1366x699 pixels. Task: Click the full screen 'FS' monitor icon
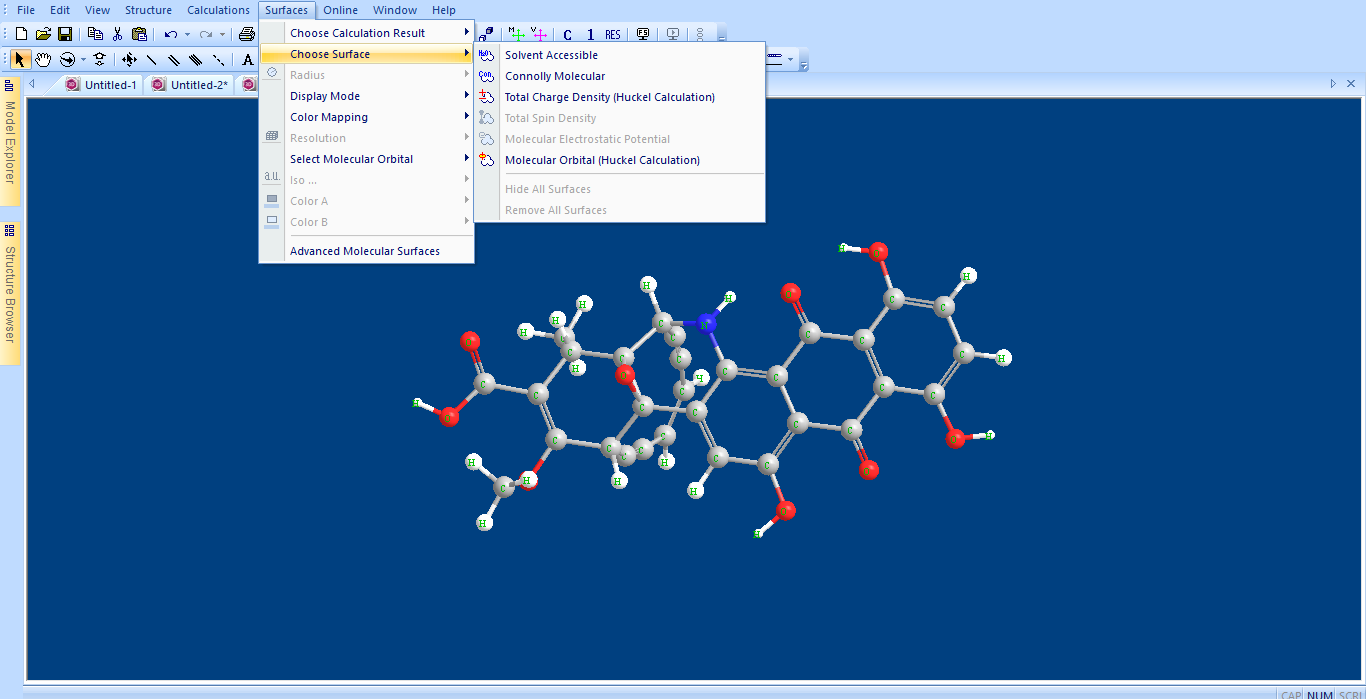click(643, 34)
